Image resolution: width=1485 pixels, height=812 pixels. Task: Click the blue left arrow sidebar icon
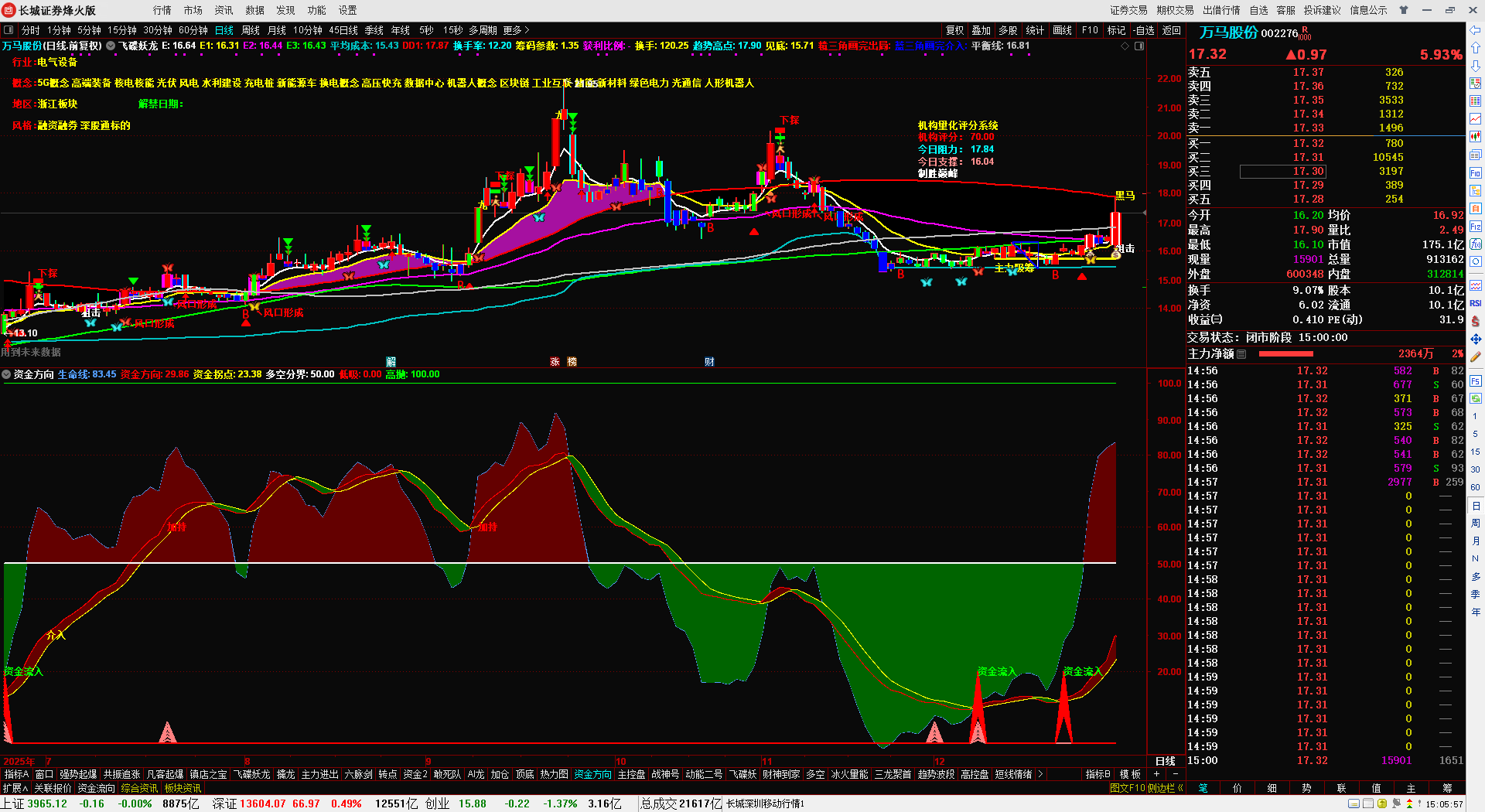(1475, 30)
